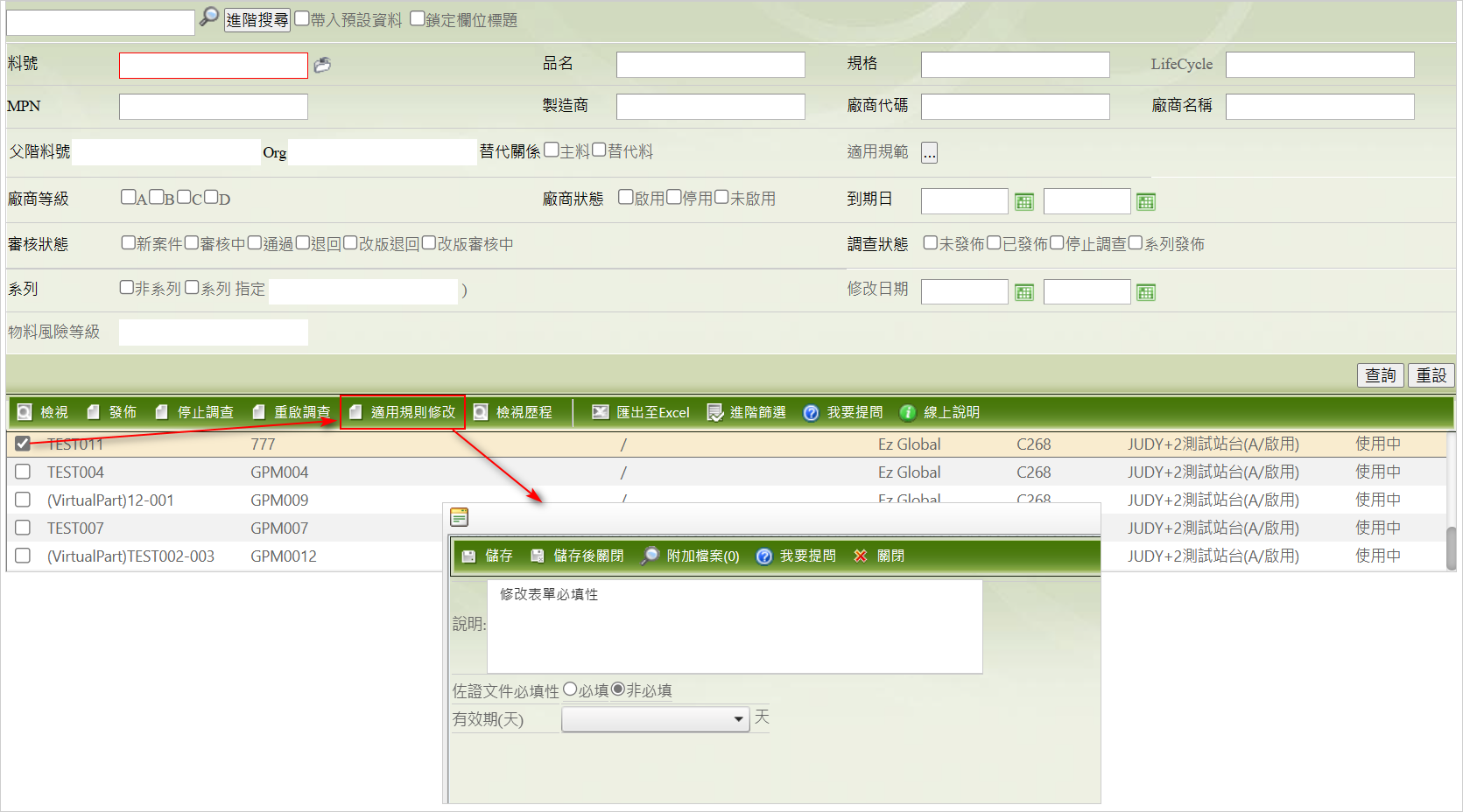
Task: Click 儲存 in the popup toolbar
Action: click(x=488, y=556)
